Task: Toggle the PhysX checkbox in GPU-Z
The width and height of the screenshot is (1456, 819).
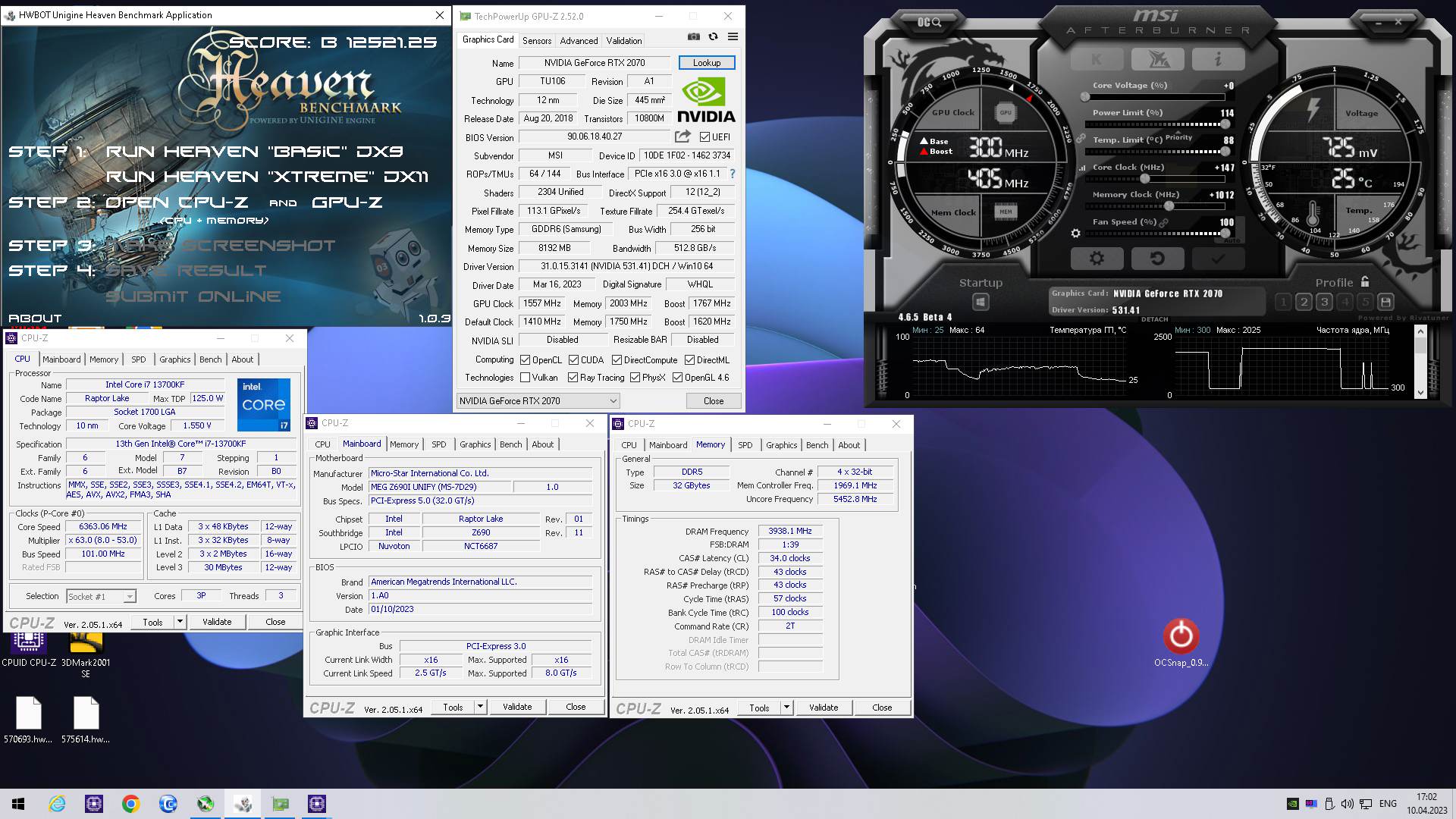Action: (635, 378)
